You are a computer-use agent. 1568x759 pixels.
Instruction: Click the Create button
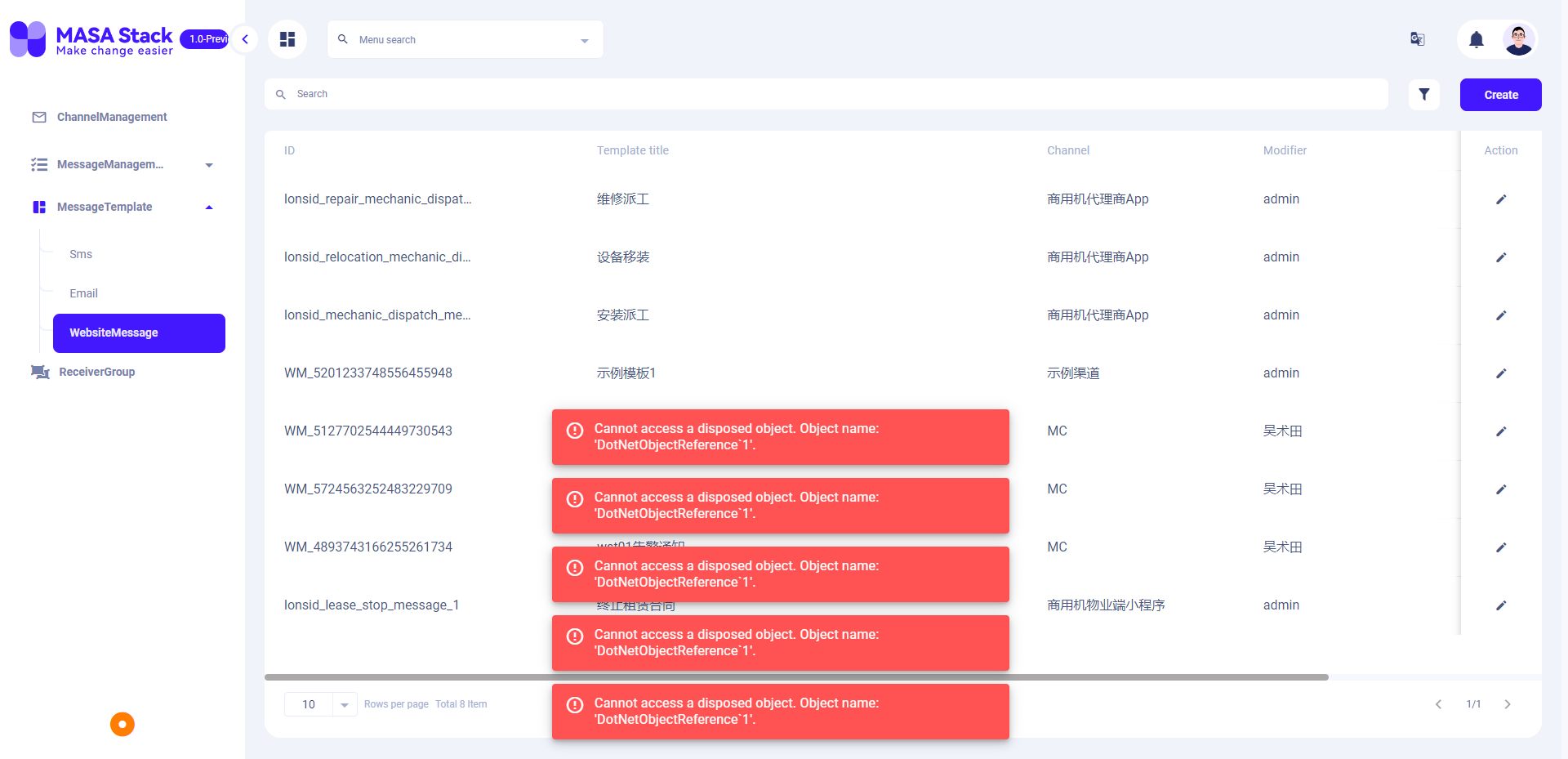pos(1501,95)
